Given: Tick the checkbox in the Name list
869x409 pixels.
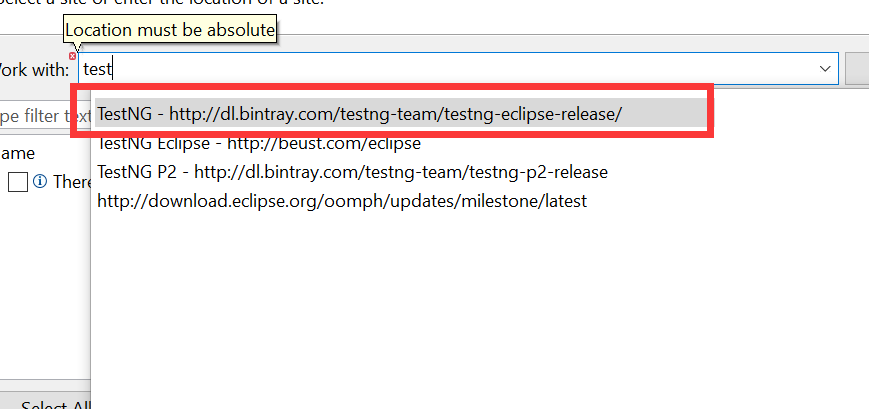Looking at the screenshot, I should [18, 182].
